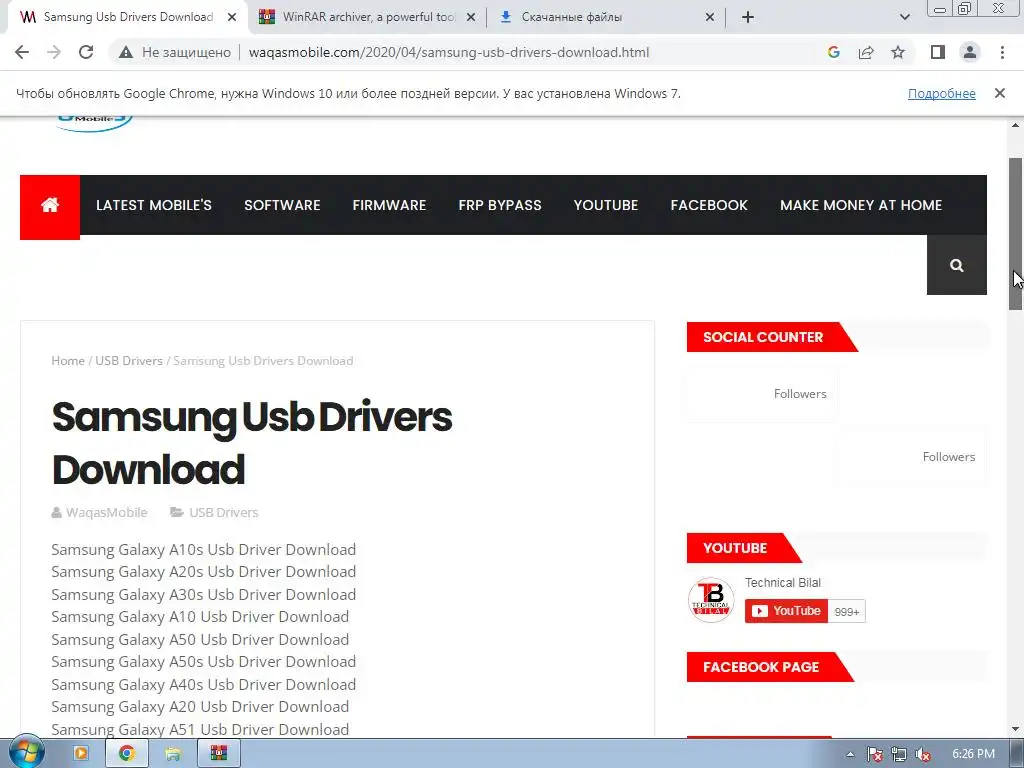Click Samsung Galaxy A10s Usb Driver Download
Image resolution: width=1024 pixels, height=768 pixels.
point(204,550)
